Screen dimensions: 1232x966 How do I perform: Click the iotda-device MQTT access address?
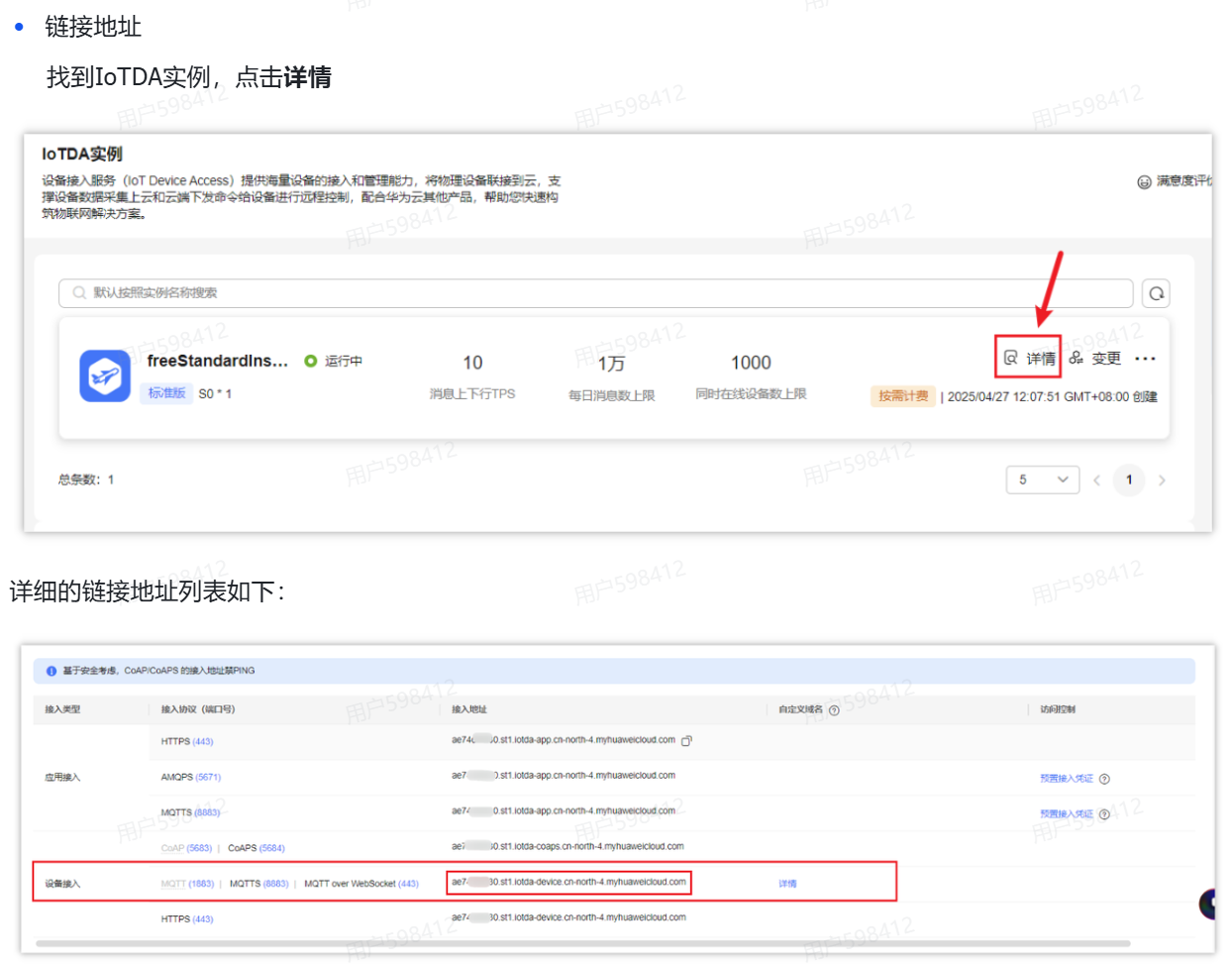(x=568, y=882)
